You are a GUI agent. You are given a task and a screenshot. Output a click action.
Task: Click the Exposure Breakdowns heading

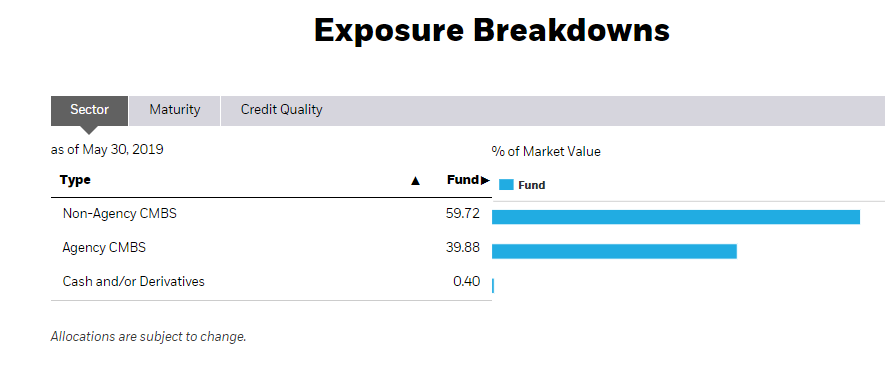[x=492, y=30]
